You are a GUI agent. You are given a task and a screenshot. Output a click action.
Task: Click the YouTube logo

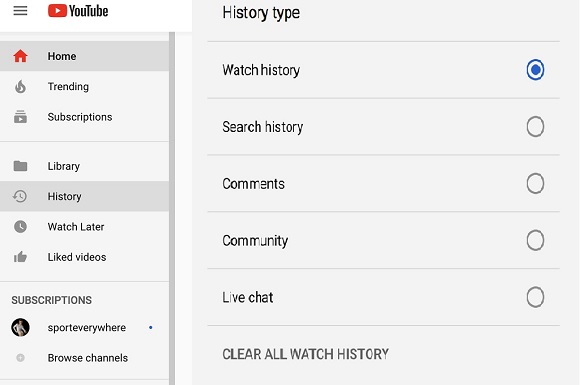[78, 11]
